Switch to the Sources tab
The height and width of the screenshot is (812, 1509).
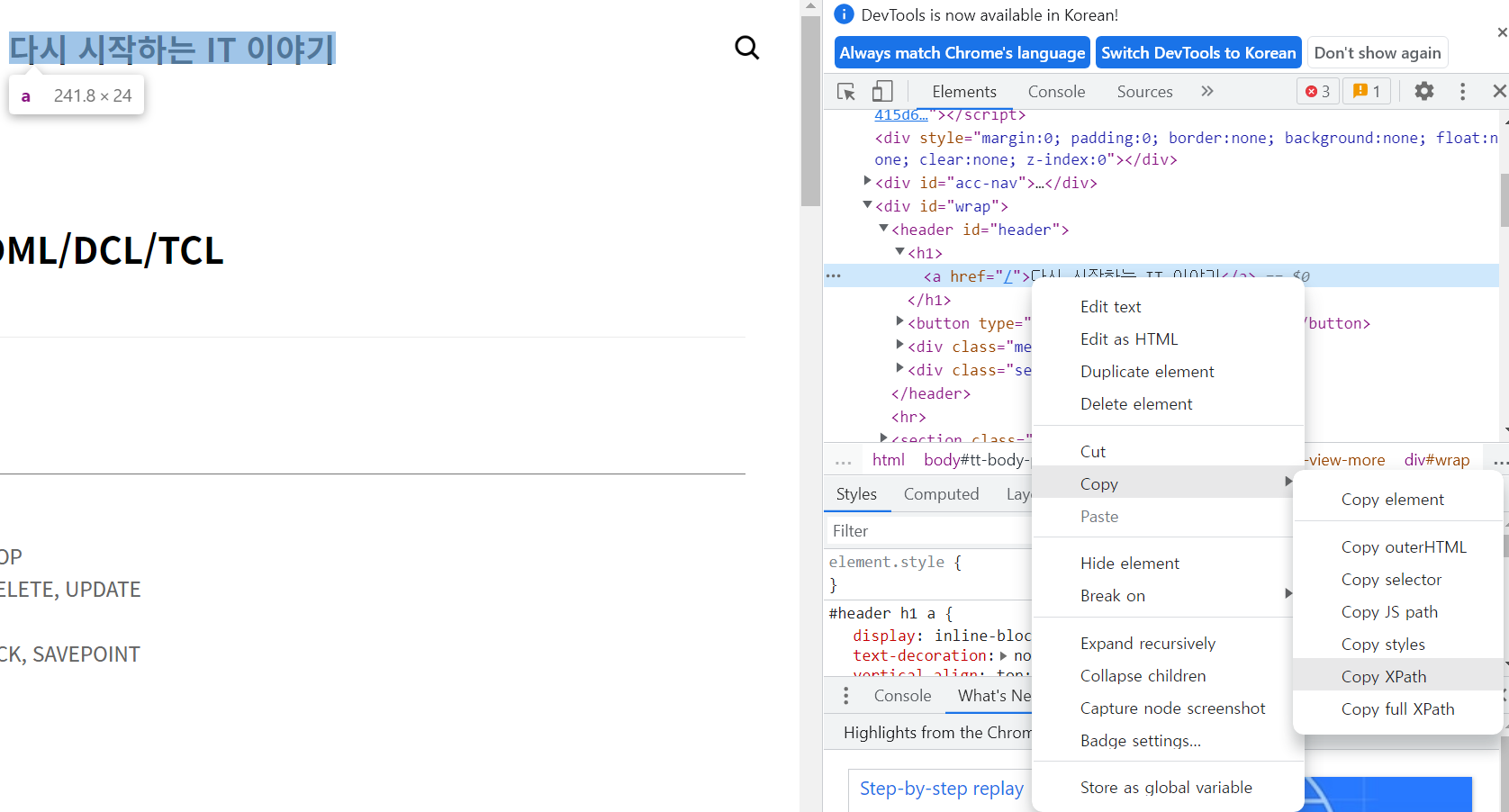pos(1144,91)
